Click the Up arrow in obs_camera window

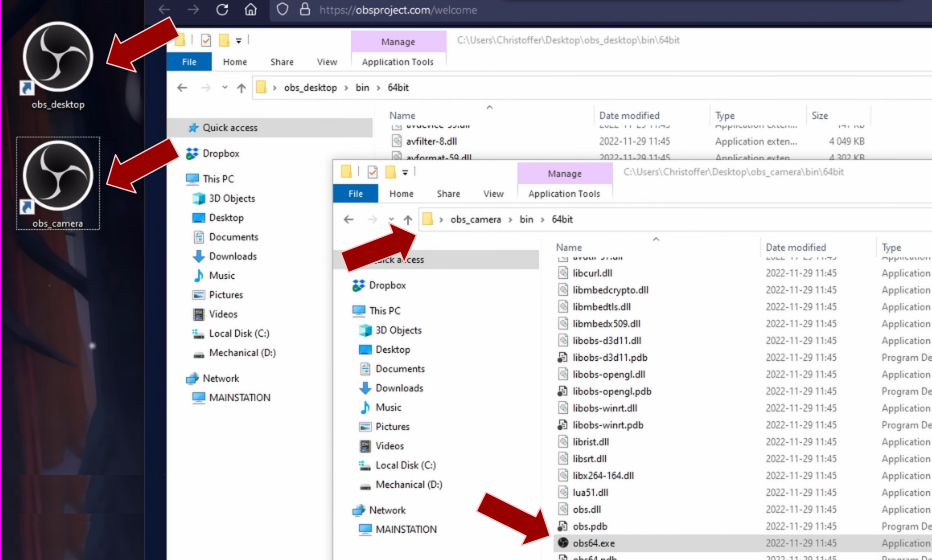coord(408,219)
